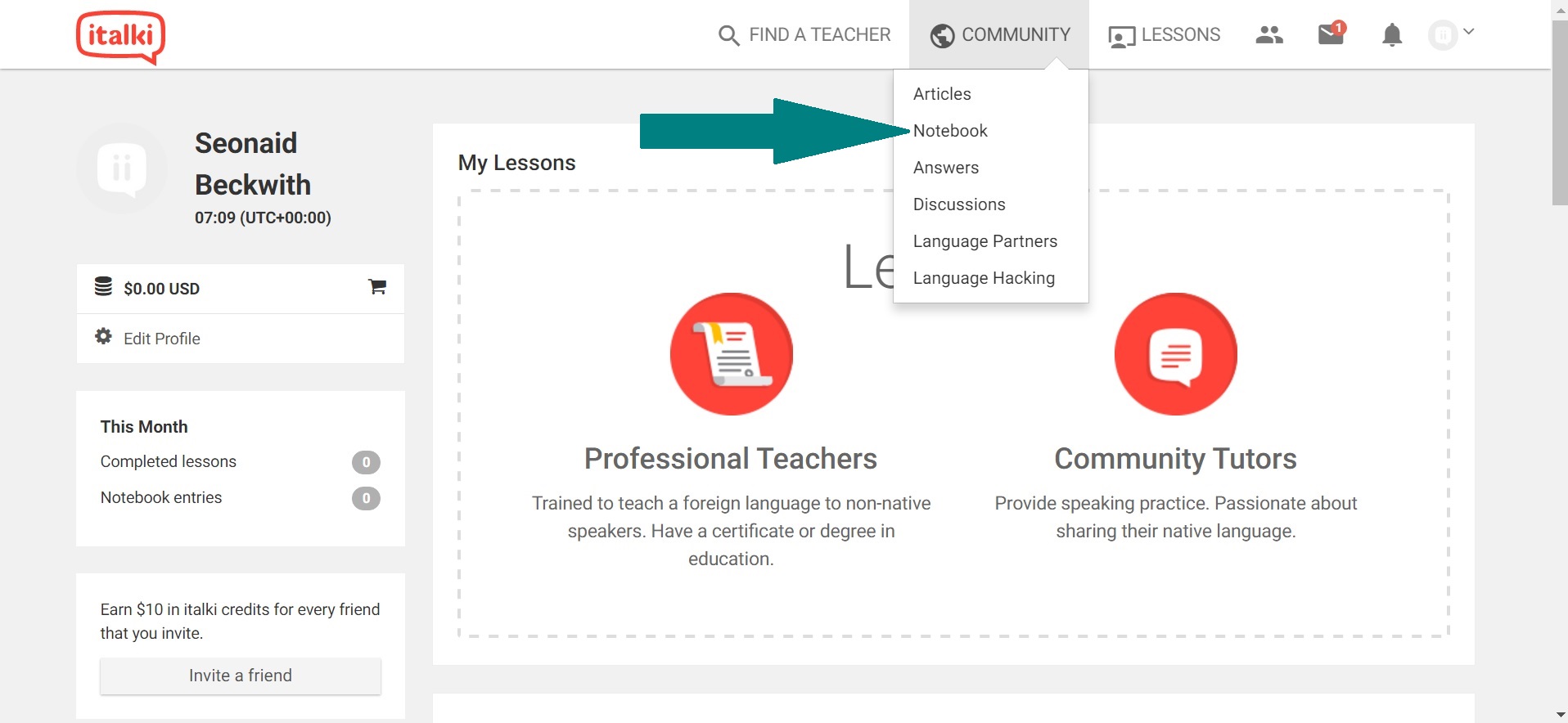
Task: Collapse the Community dropdown menu
Action: 999,34
